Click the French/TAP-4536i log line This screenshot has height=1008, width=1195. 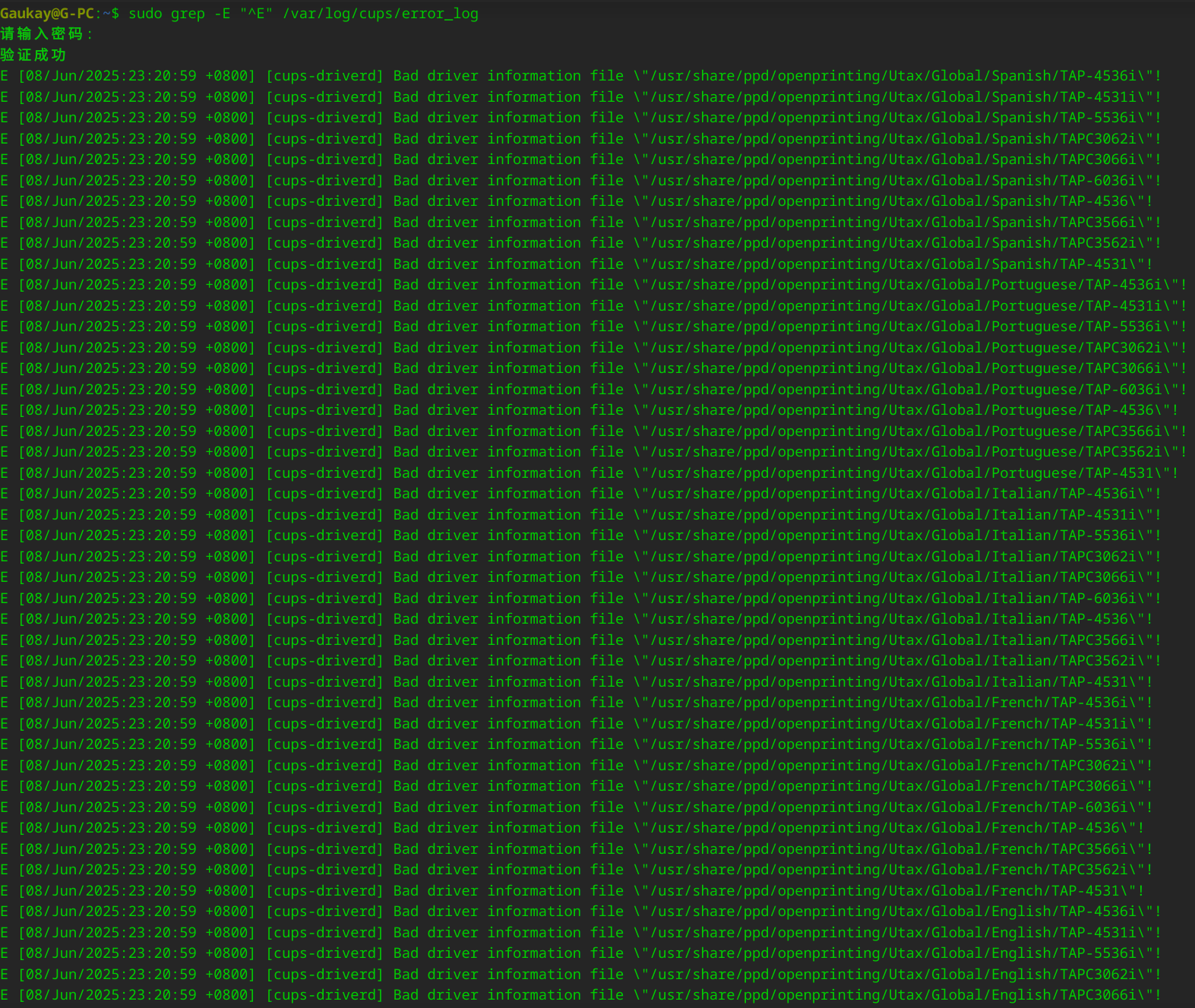(577, 703)
